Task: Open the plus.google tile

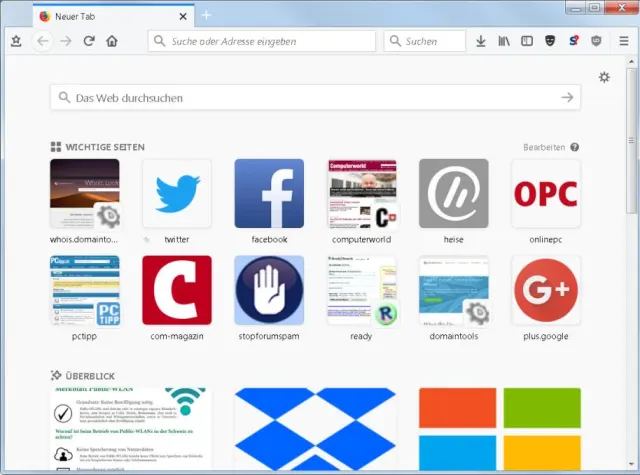Action: [546, 290]
